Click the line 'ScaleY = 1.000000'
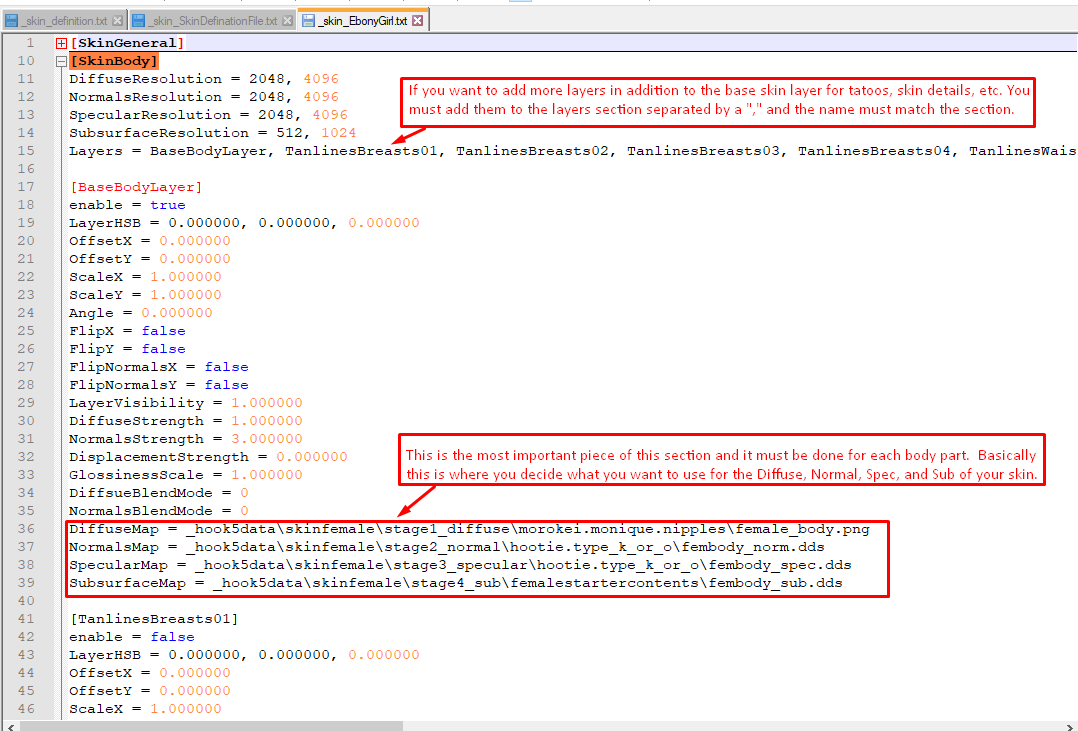The width and height of the screenshot is (1078, 731). (145, 295)
